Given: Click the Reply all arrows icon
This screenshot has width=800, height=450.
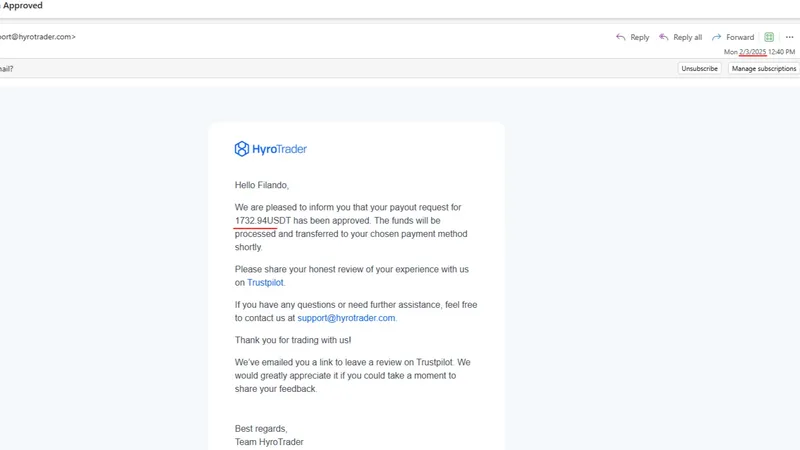Looking at the screenshot, I should [663, 37].
